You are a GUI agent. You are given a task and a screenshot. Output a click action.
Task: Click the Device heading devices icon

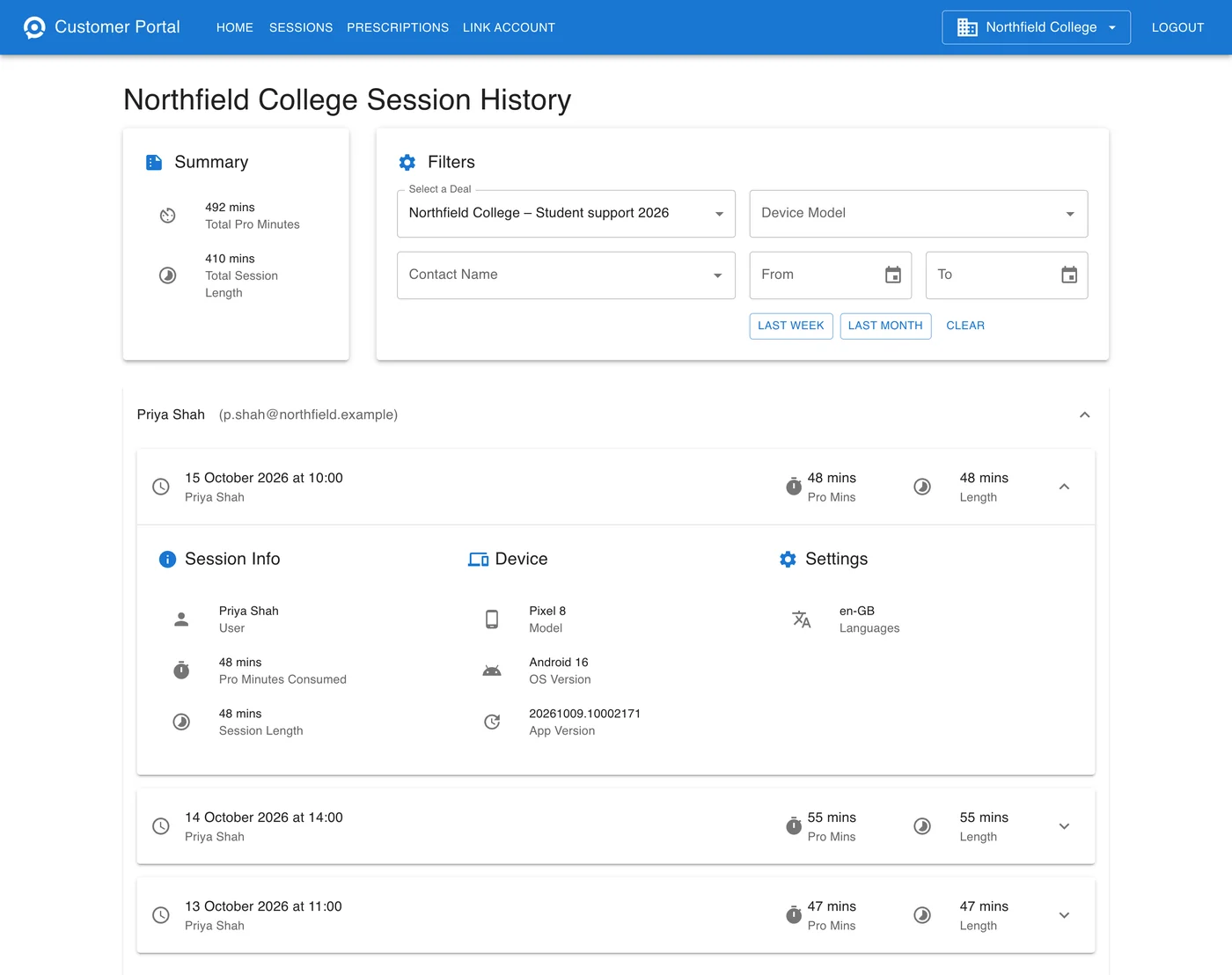coord(478,560)
